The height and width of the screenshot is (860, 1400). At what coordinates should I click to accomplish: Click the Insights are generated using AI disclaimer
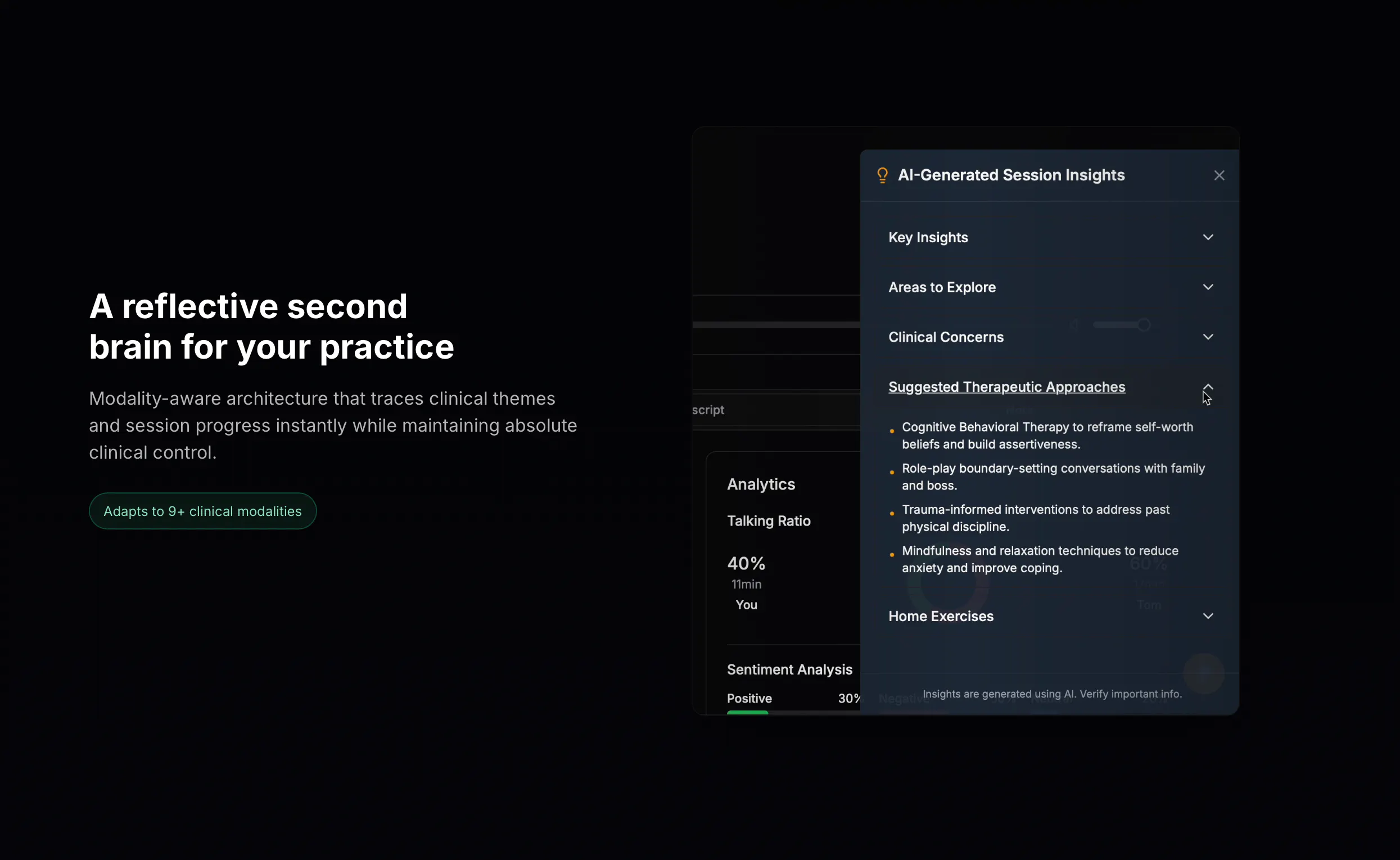[1052, 694]
